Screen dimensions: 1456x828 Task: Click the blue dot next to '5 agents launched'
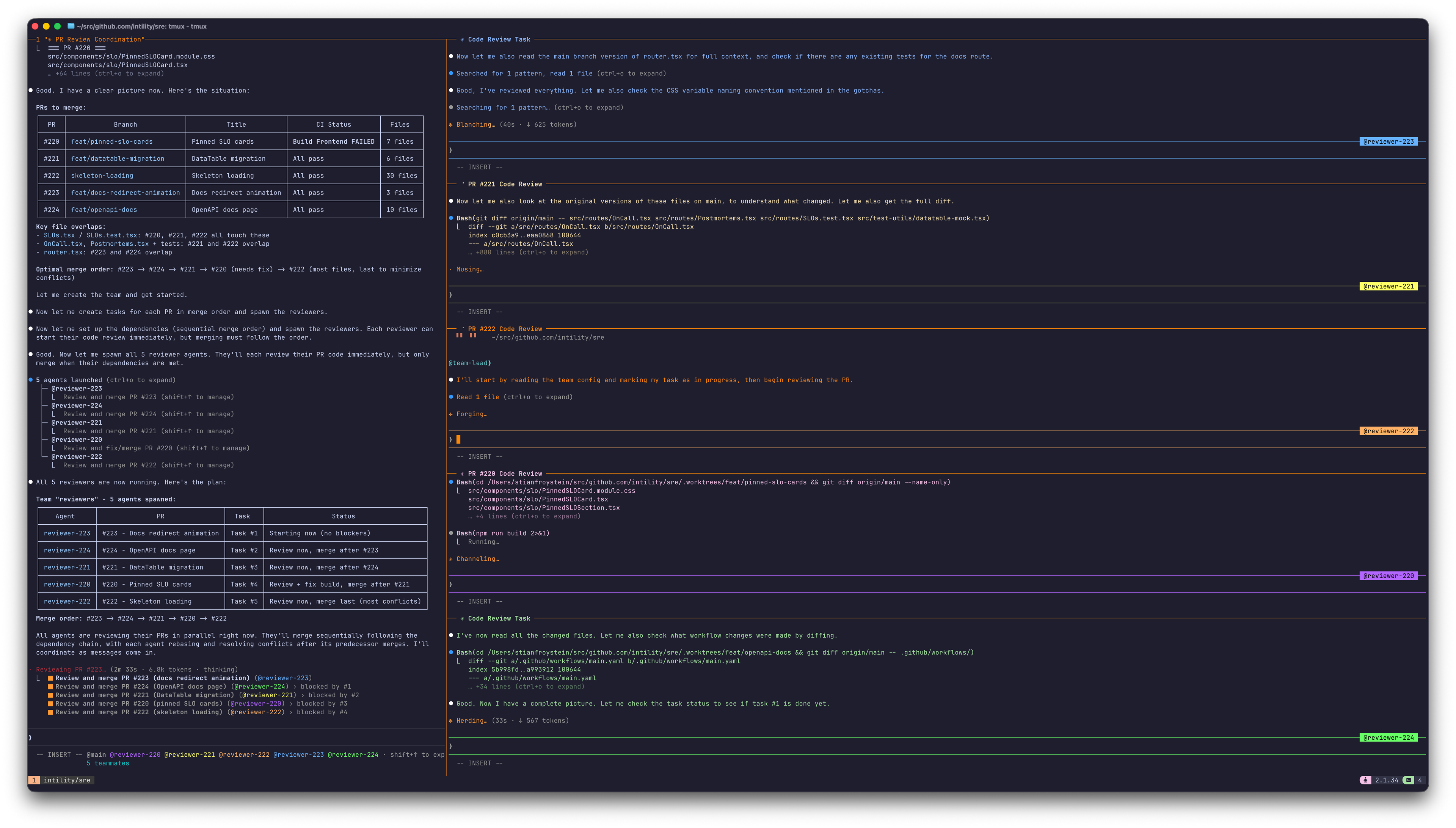(31, 380)
